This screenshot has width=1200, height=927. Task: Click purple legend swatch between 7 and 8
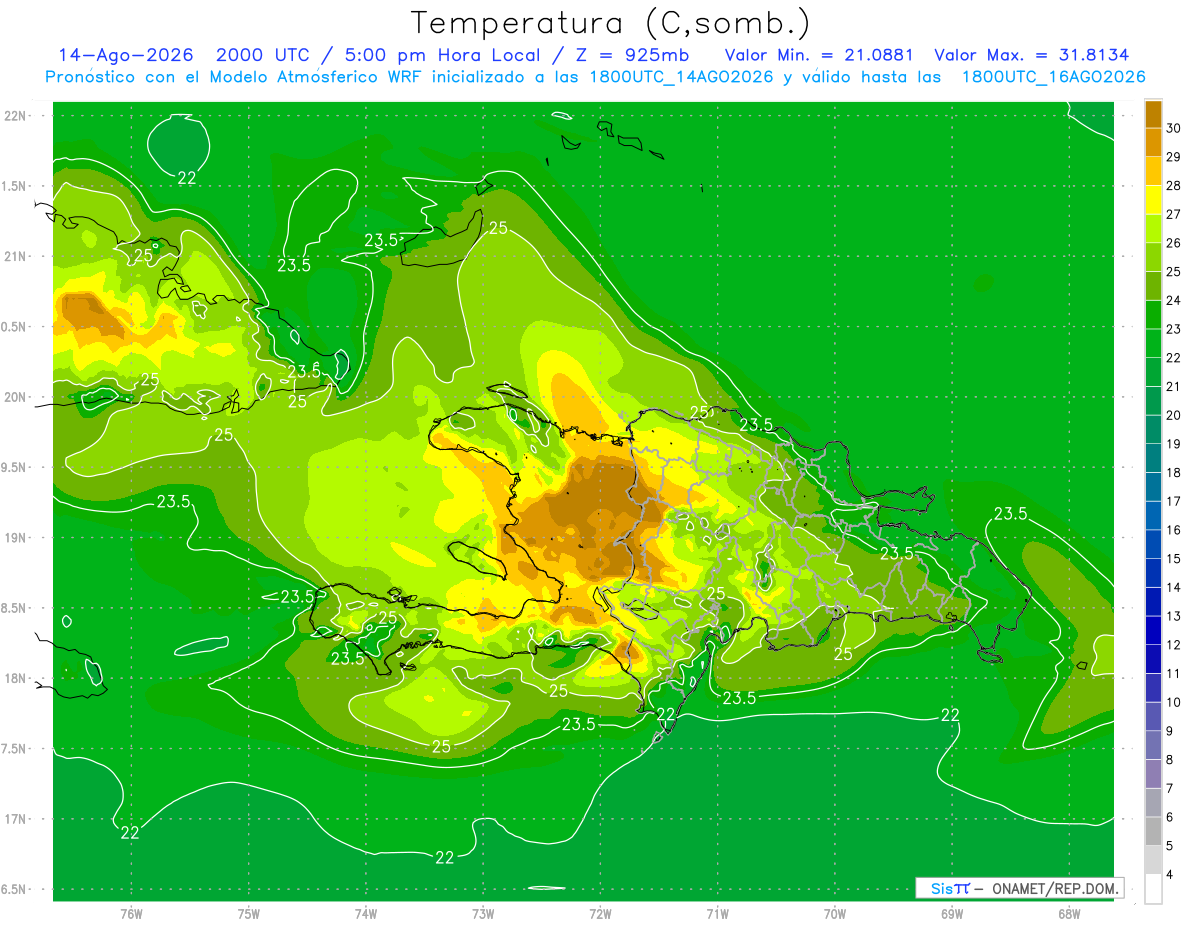click(x=1154, y=774)
